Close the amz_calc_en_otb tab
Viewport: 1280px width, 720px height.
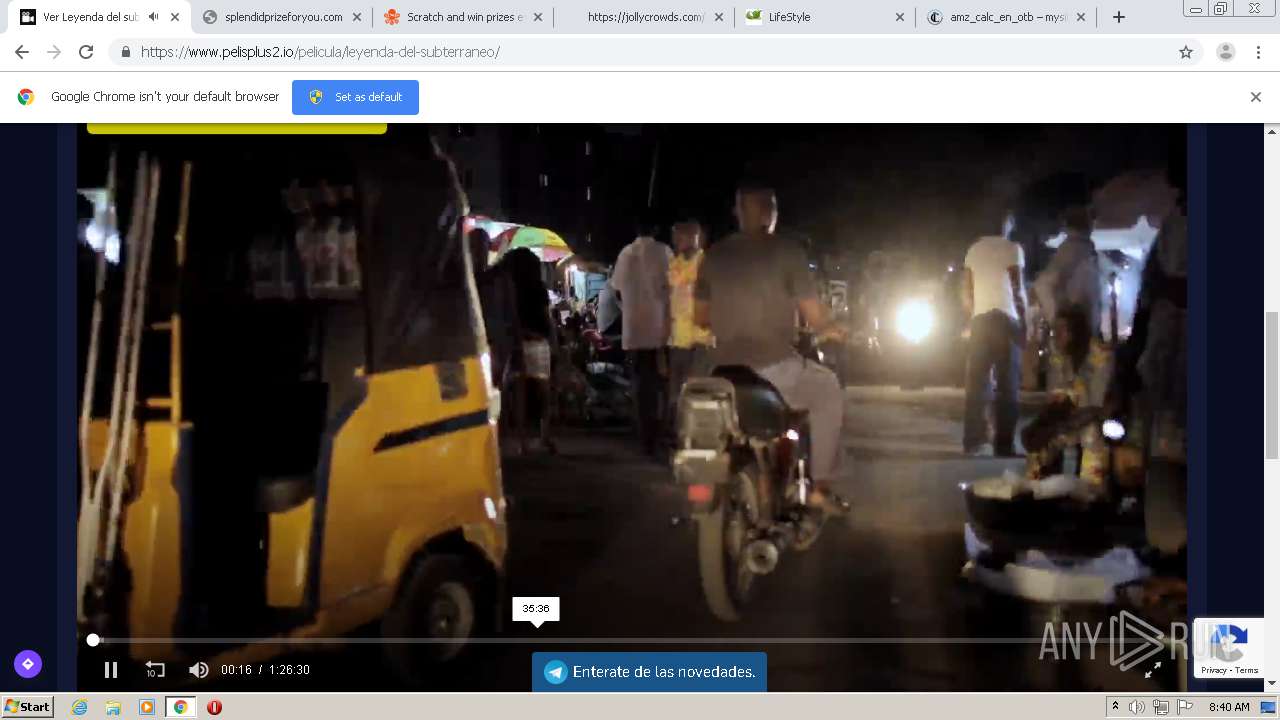(1080, 17)
